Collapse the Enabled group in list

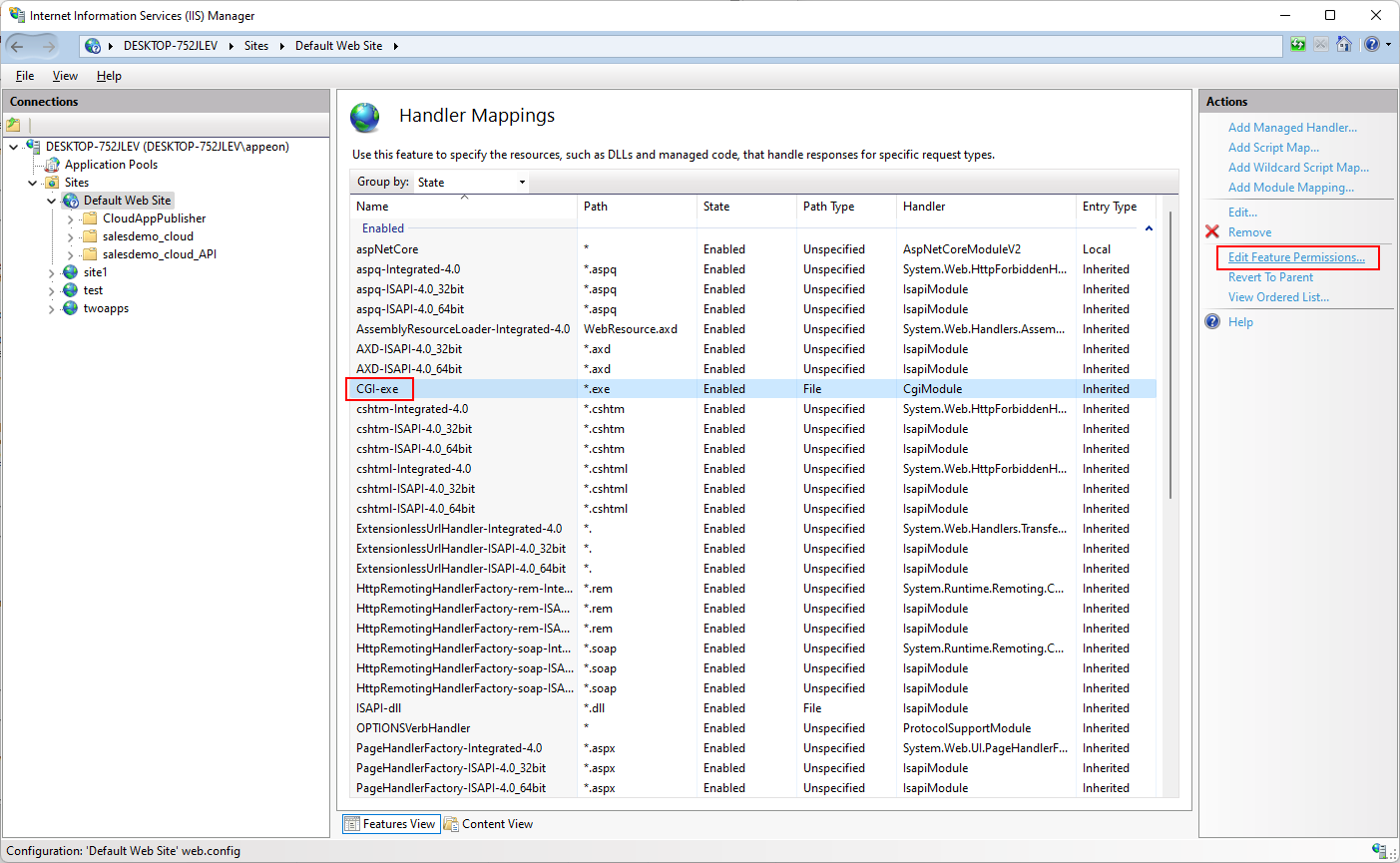coord(1149,228)
